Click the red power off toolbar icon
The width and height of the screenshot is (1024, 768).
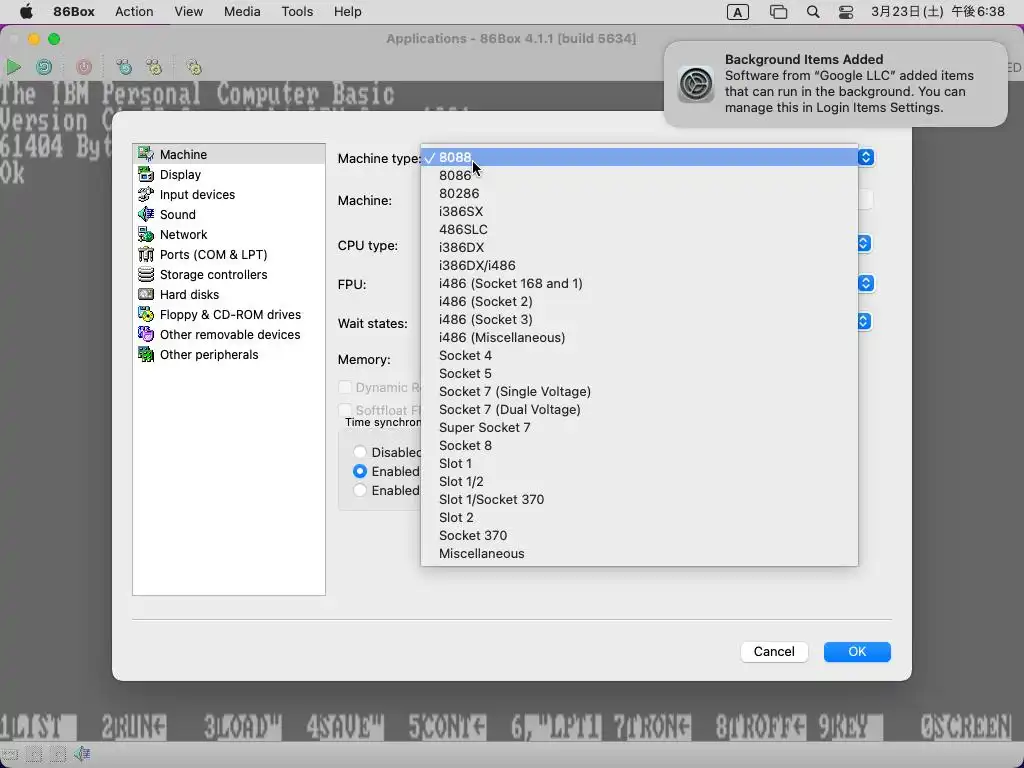click(84, 67)
